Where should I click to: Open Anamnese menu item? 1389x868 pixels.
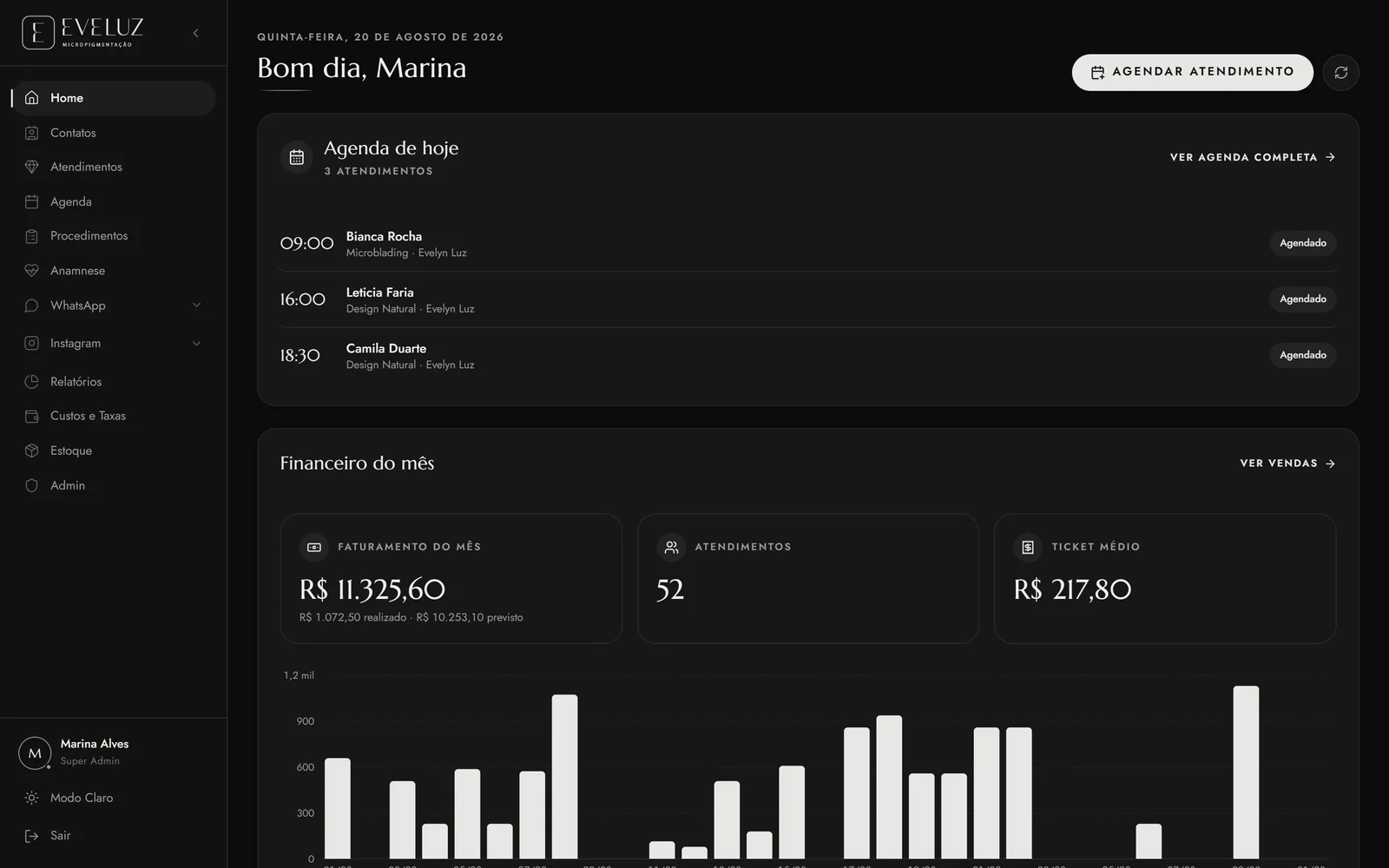click(114, 271)
